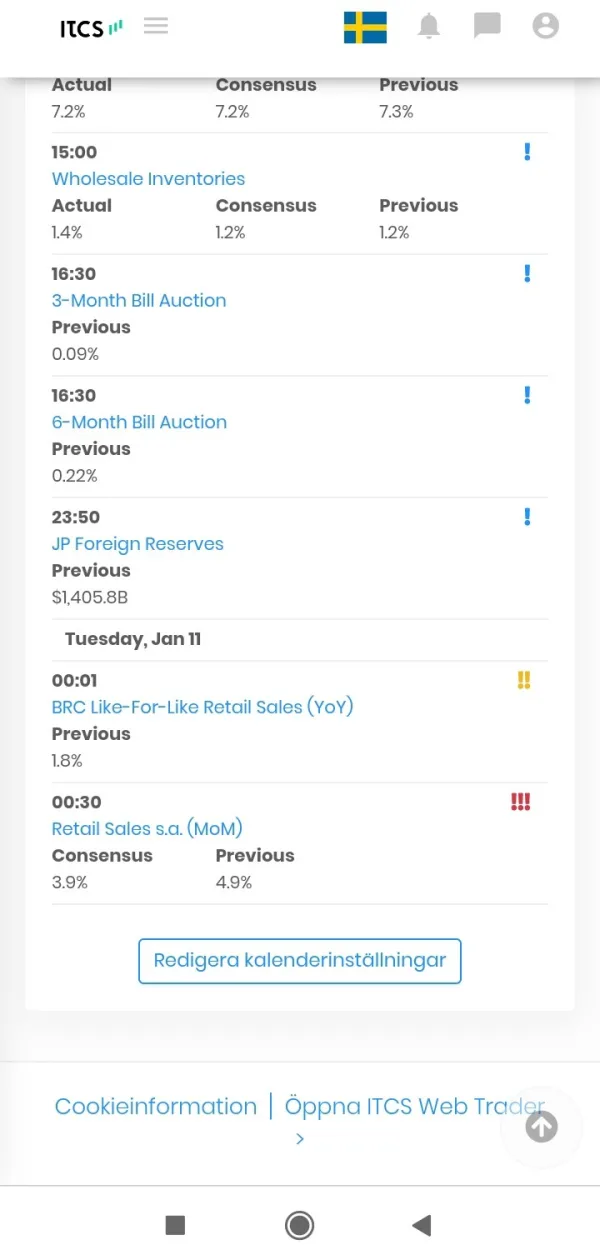Image resolution: width=600 pixels, height=1260 pixels.
Task: Tap the ITCS logo
Action: coord(91,28)
